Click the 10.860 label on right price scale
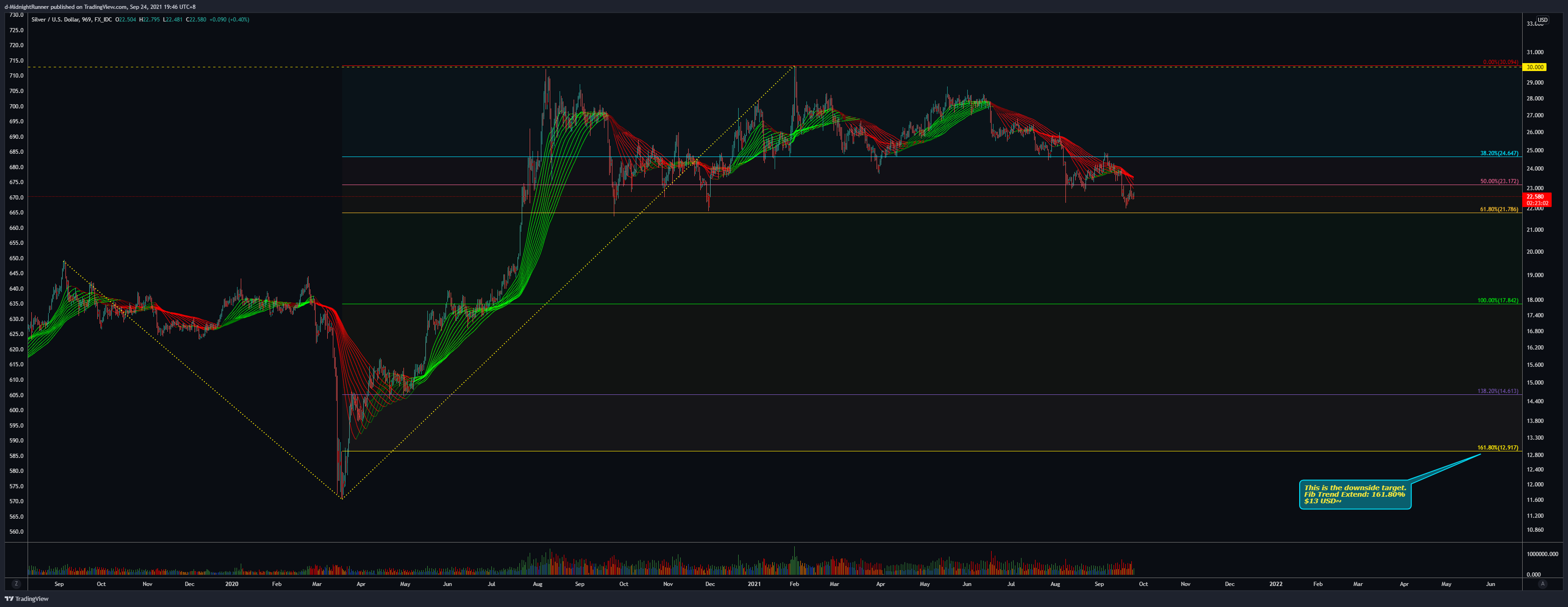 1535,530
